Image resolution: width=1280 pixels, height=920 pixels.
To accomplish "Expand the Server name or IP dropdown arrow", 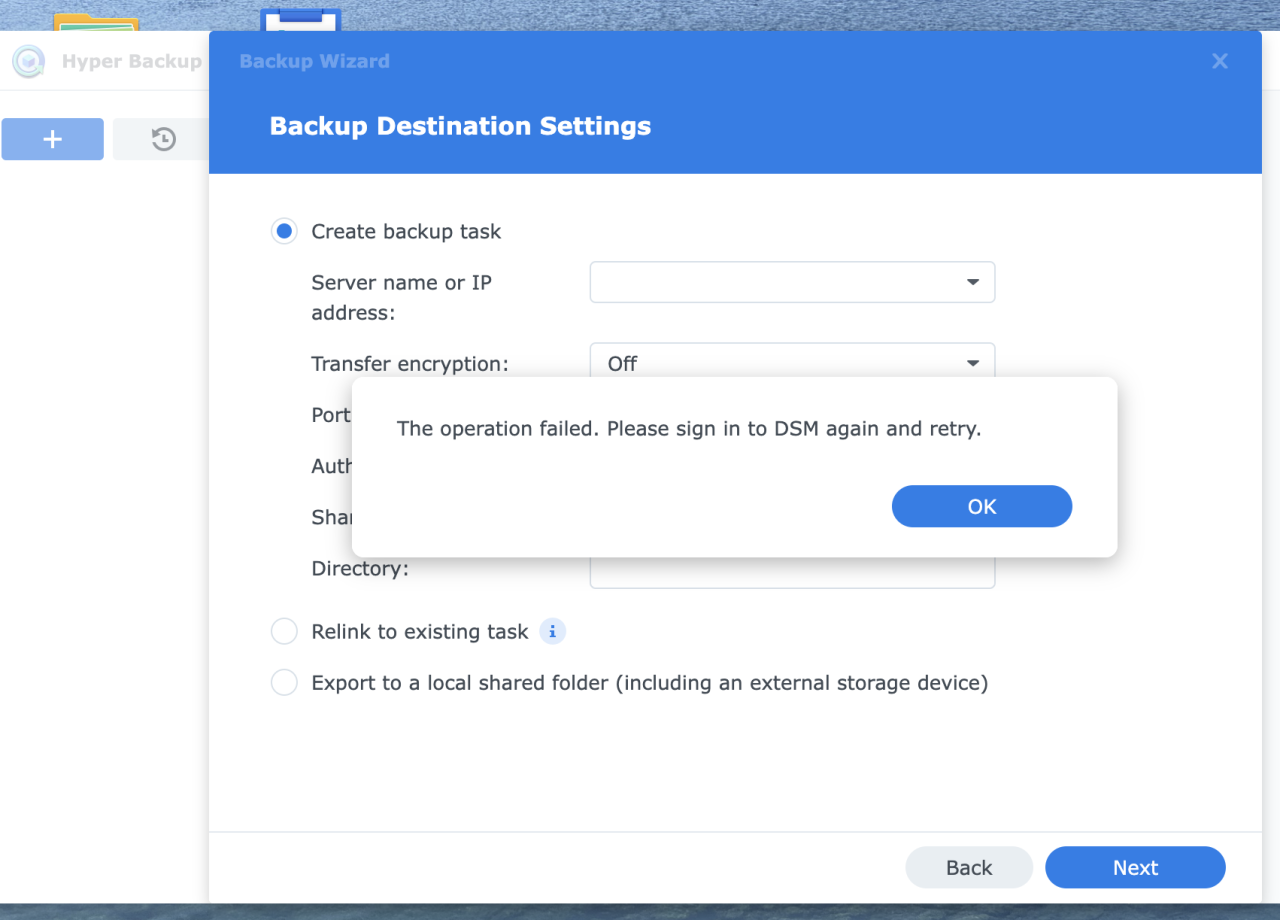I will pos(971,282).
